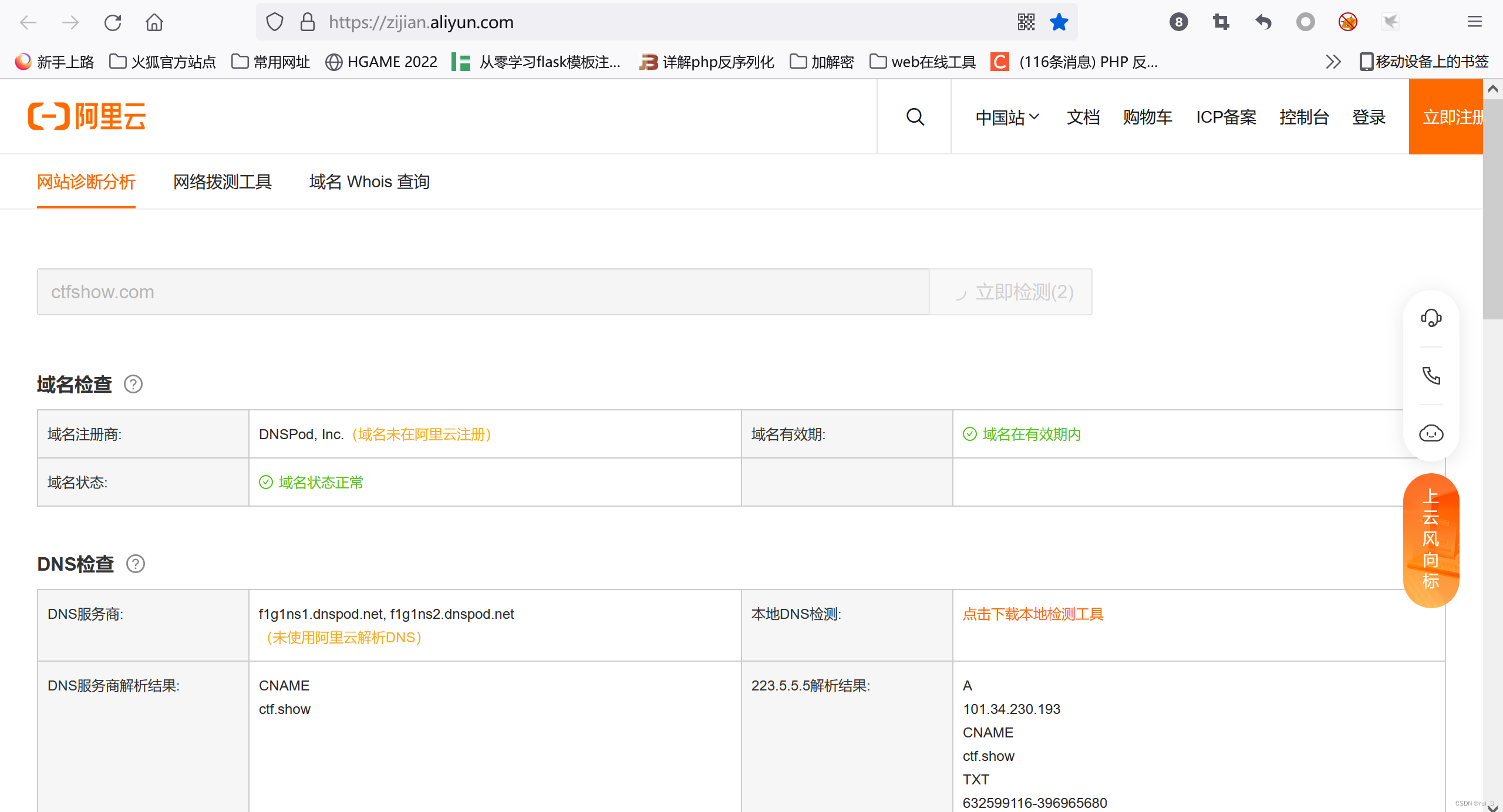Click 点击下载本地检测工具 link
This screenshot has width=1503, height=812.
1033,614
